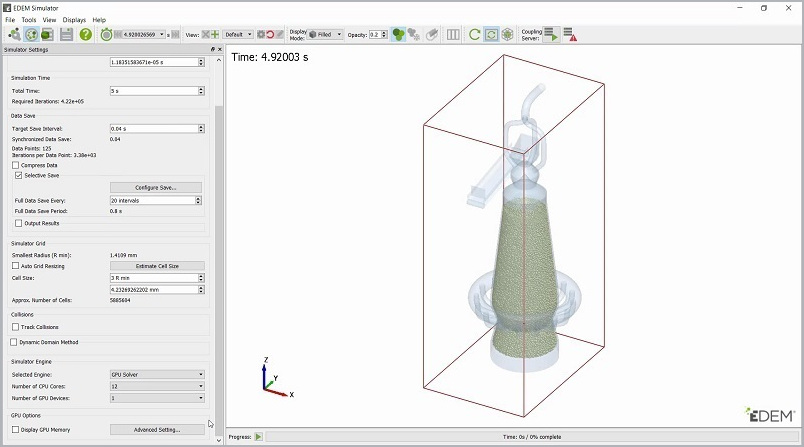Screen dimensions: 804x447
Task: Open the green Help question mark icon
Action: click(86, 34)
